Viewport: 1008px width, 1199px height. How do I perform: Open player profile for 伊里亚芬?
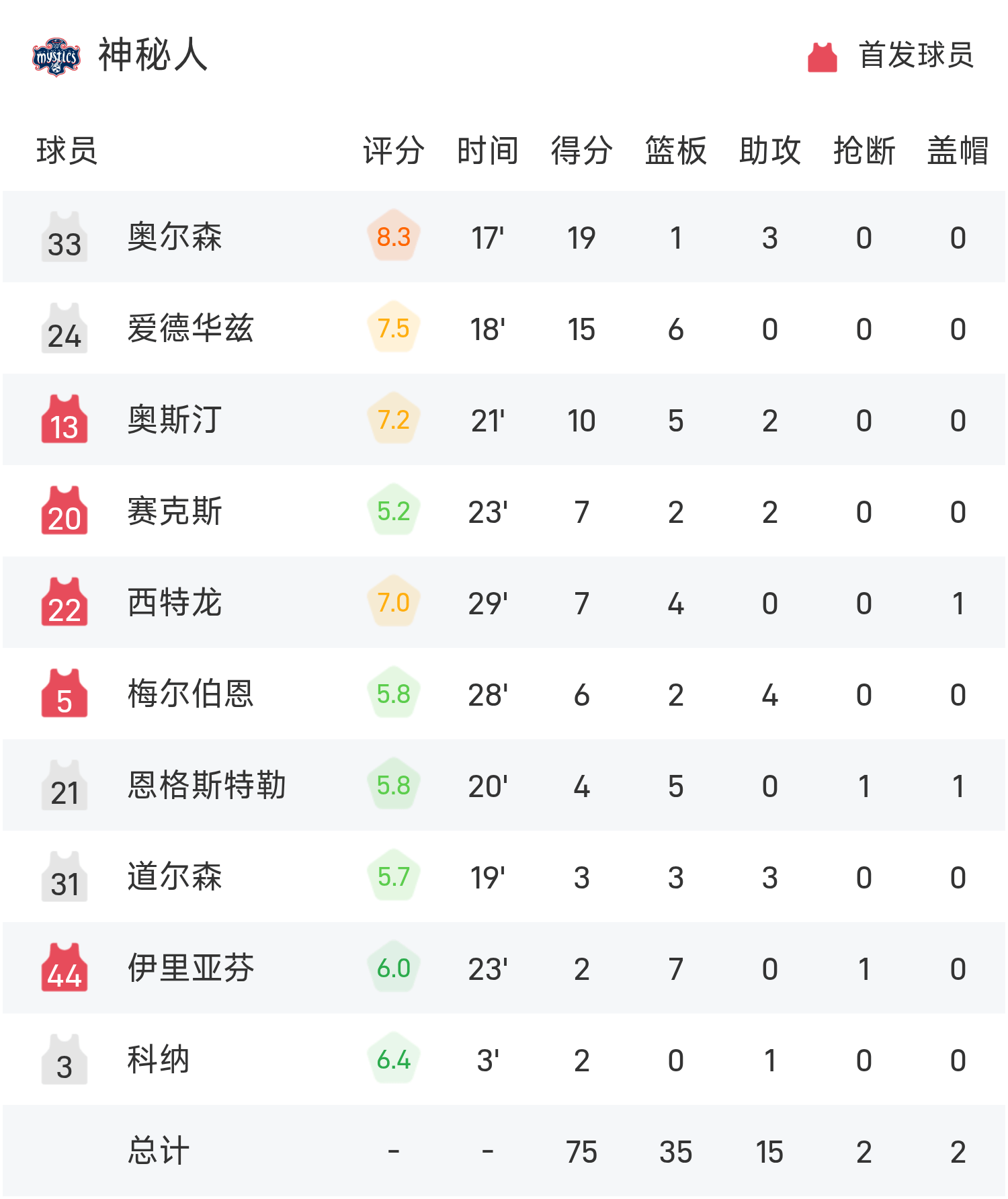[x=190, y=968]
